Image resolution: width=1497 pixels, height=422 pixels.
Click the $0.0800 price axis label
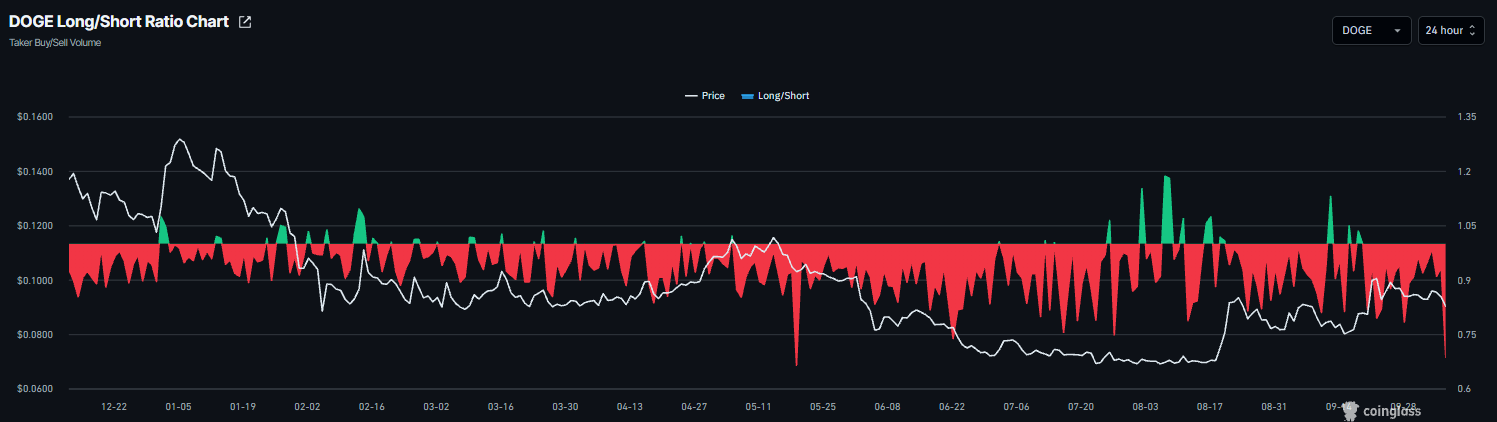35,334
